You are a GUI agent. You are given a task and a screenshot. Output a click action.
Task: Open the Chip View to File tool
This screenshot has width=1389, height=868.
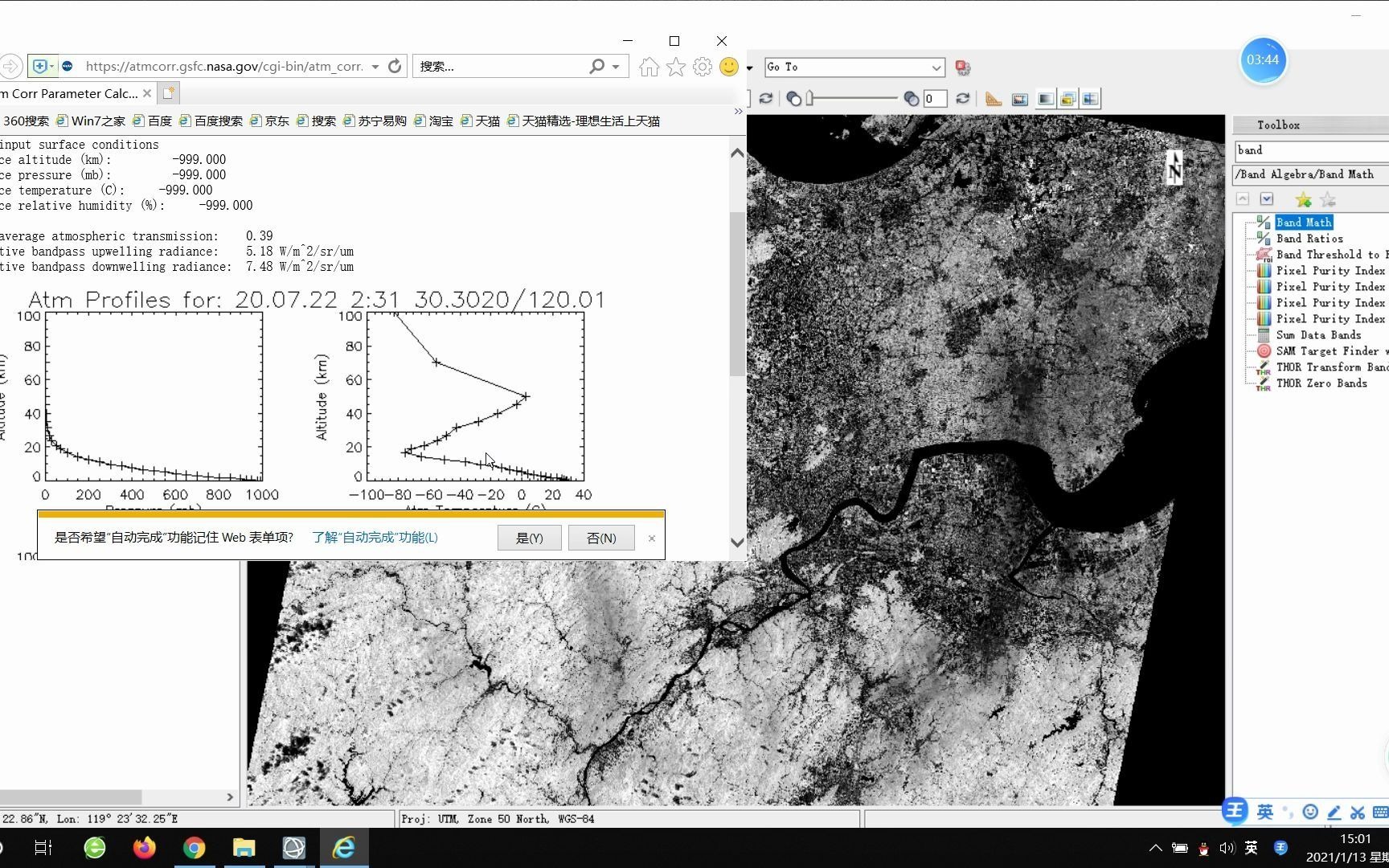pos(1019,98)
